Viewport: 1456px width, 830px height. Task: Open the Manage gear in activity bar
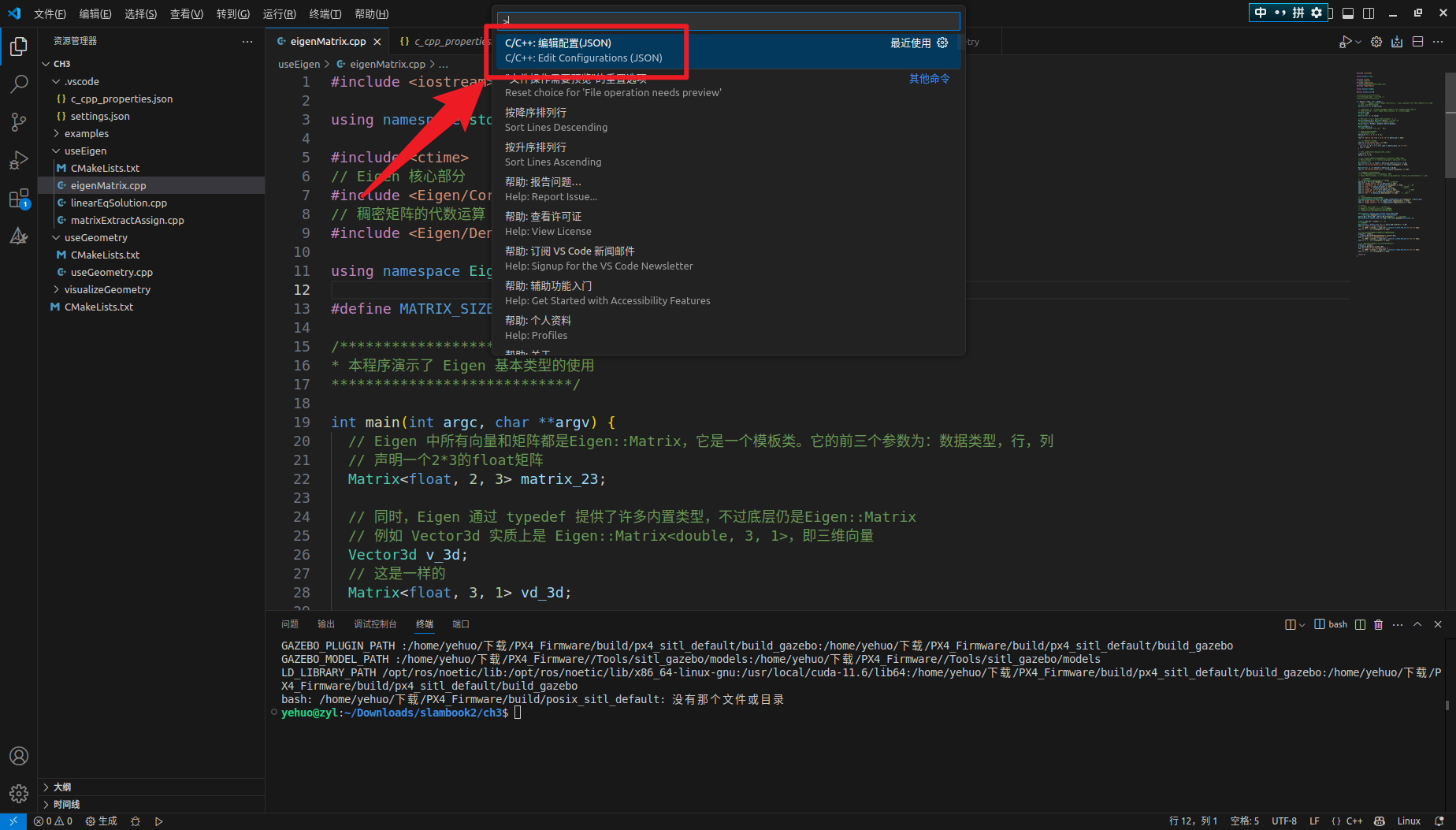(19, 793)
